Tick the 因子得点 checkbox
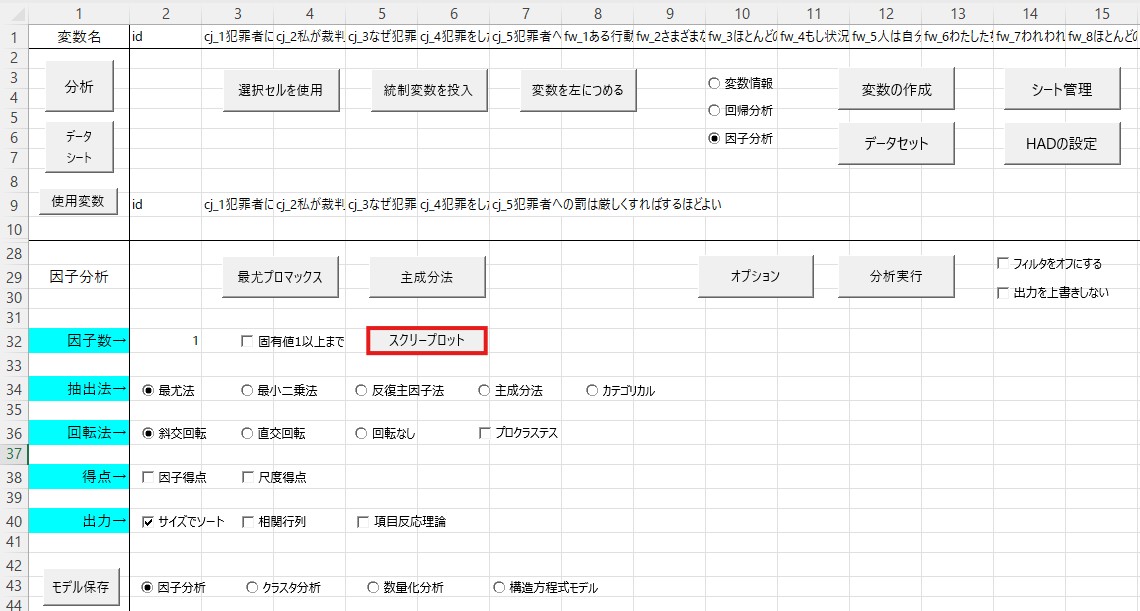Screen dimensions: 1140x611 tap(148, 478)
